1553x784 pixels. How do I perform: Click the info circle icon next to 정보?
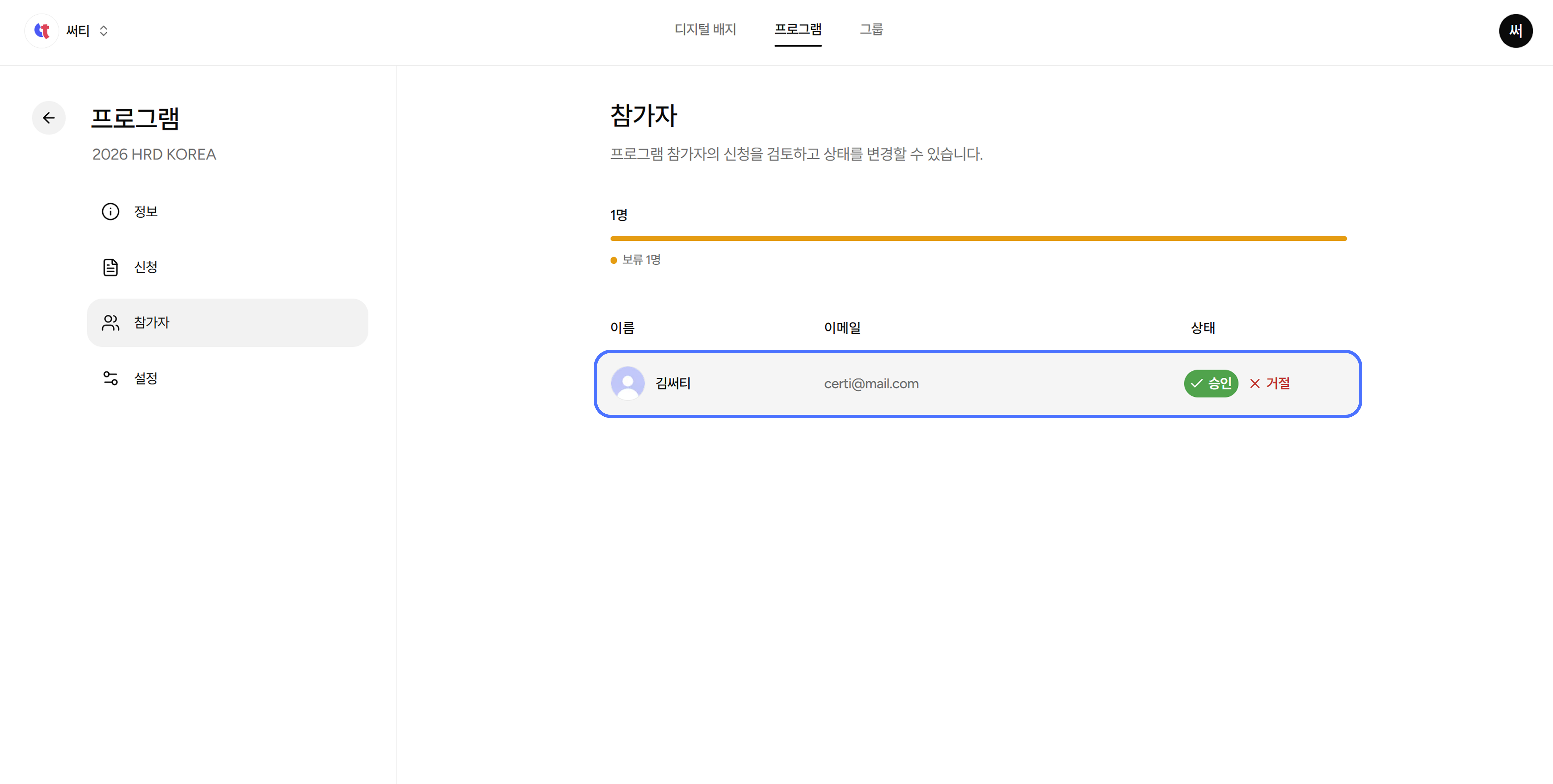click(110, 211)
